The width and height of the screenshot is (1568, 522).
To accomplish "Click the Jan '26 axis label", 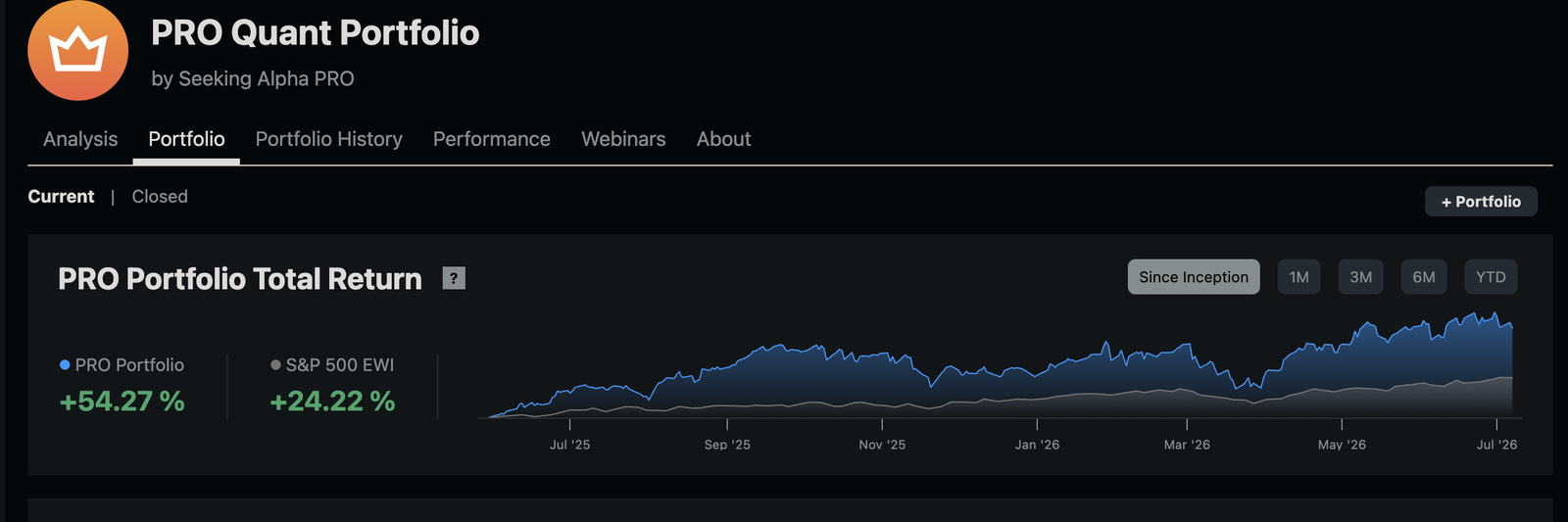I will [1037, 445].
